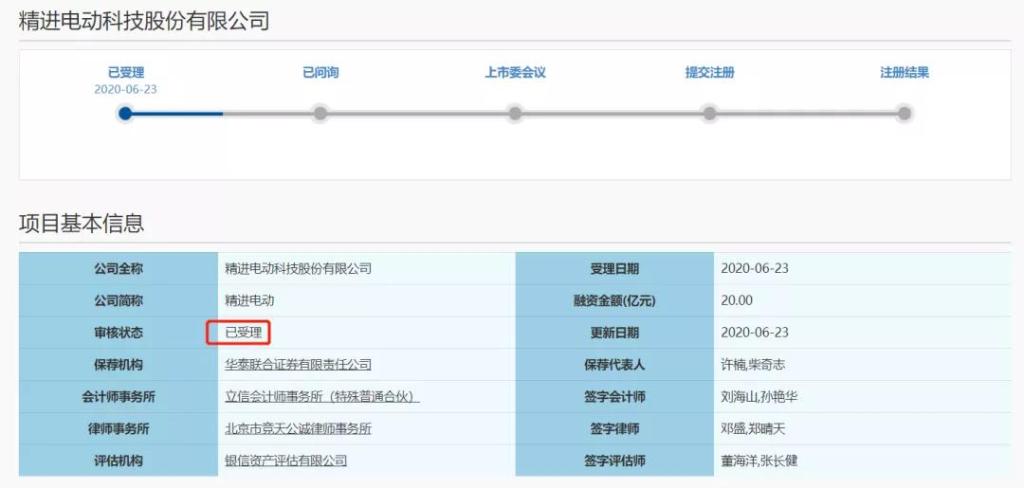Image resolution: width=1024 pixels, height=488 pixels.
Task: Click the signing appraisers 董海洋,张长健
Action: [759, 461]
